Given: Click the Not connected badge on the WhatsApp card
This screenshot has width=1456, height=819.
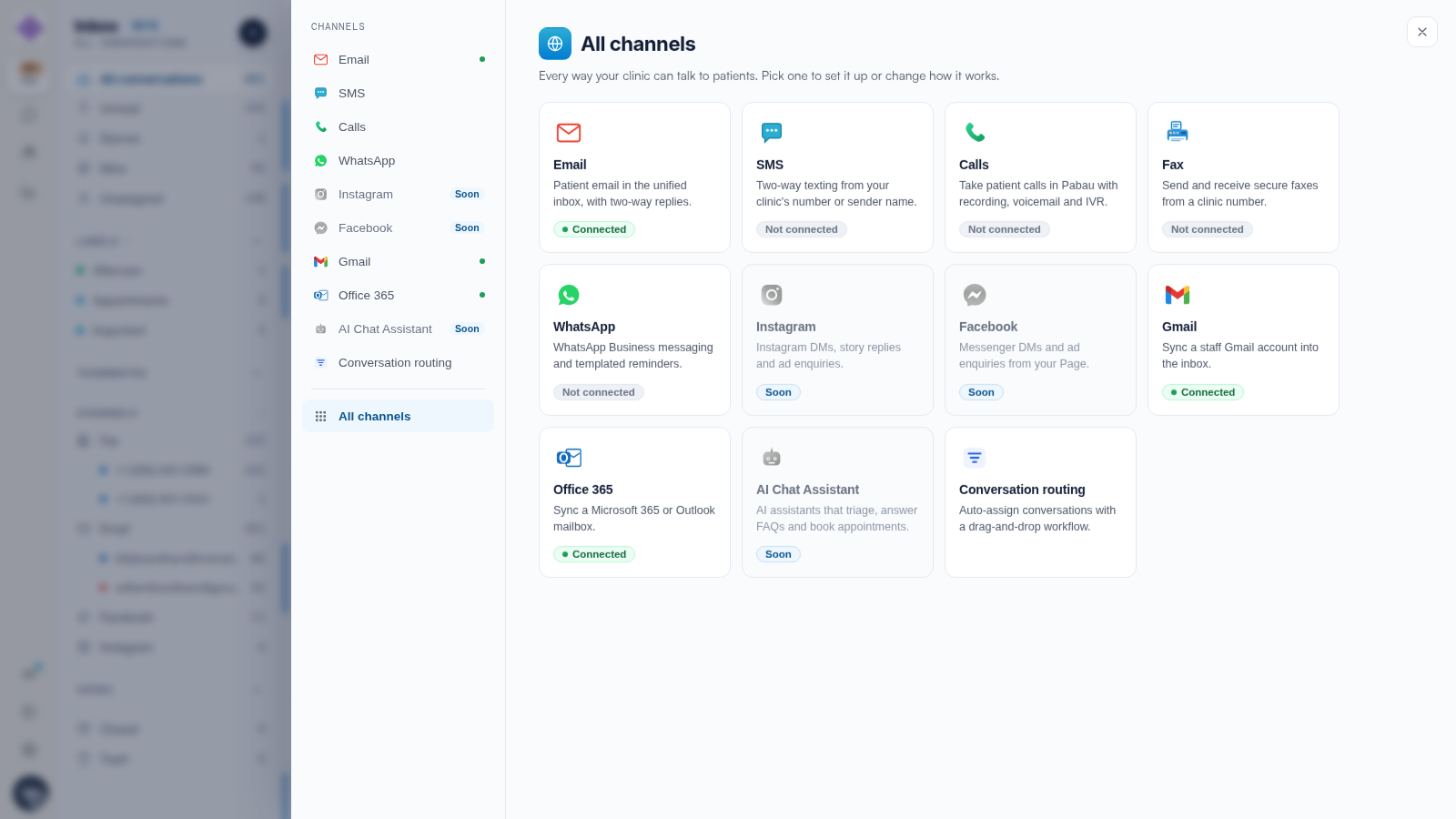Looking at the screenshot, I should [x=599, y=392].
